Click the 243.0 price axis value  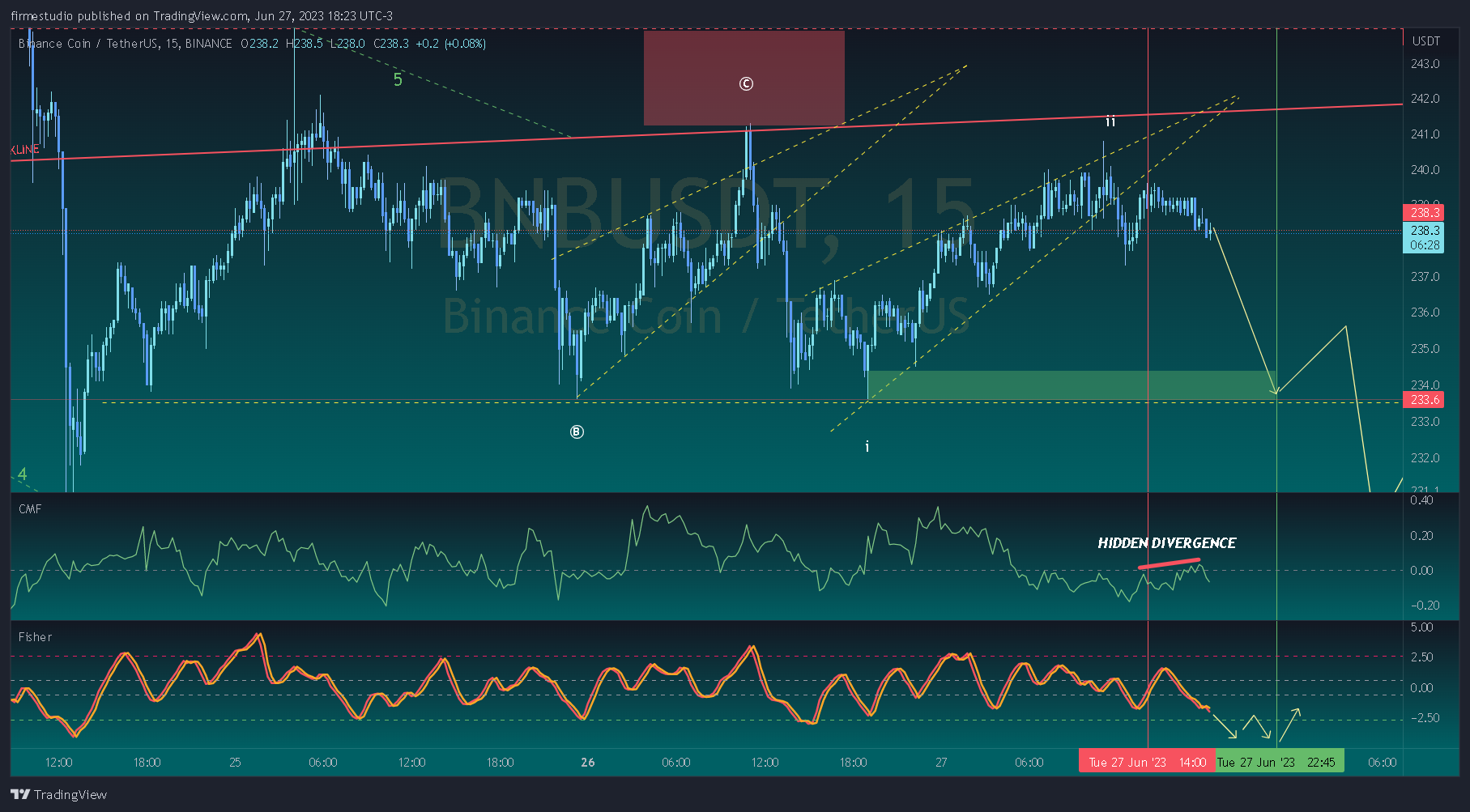pos(1425,64)
